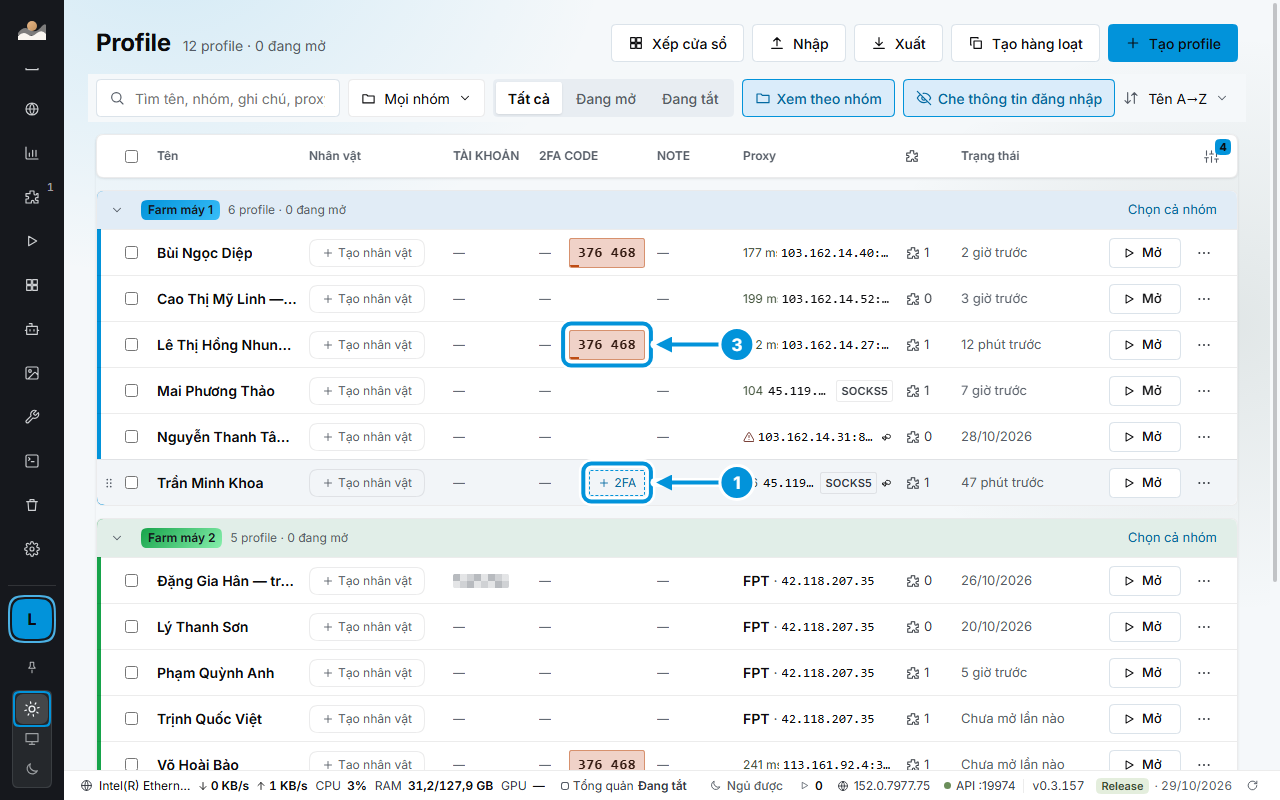The image size is (1280, 800).
Task: Open the bar chart statistics sidebar icon
Action: coord(32,154)
